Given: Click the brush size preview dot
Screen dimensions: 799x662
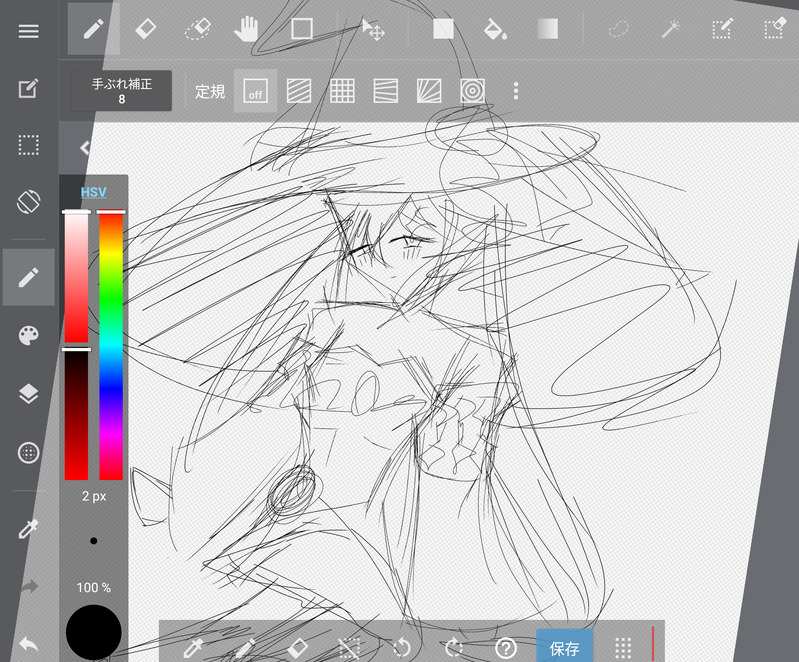Looking at the screenshot, I should pos(94,541).
